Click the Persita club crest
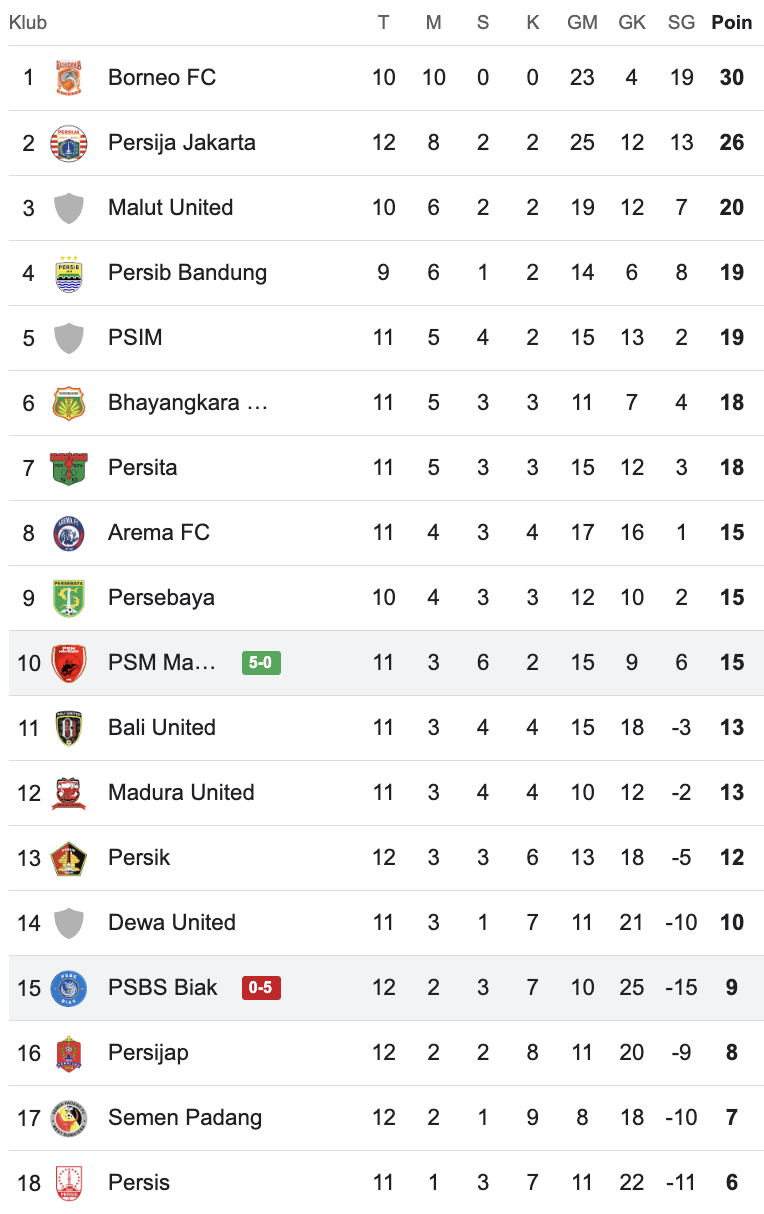764x1214 pixels. tap(69, 468)
